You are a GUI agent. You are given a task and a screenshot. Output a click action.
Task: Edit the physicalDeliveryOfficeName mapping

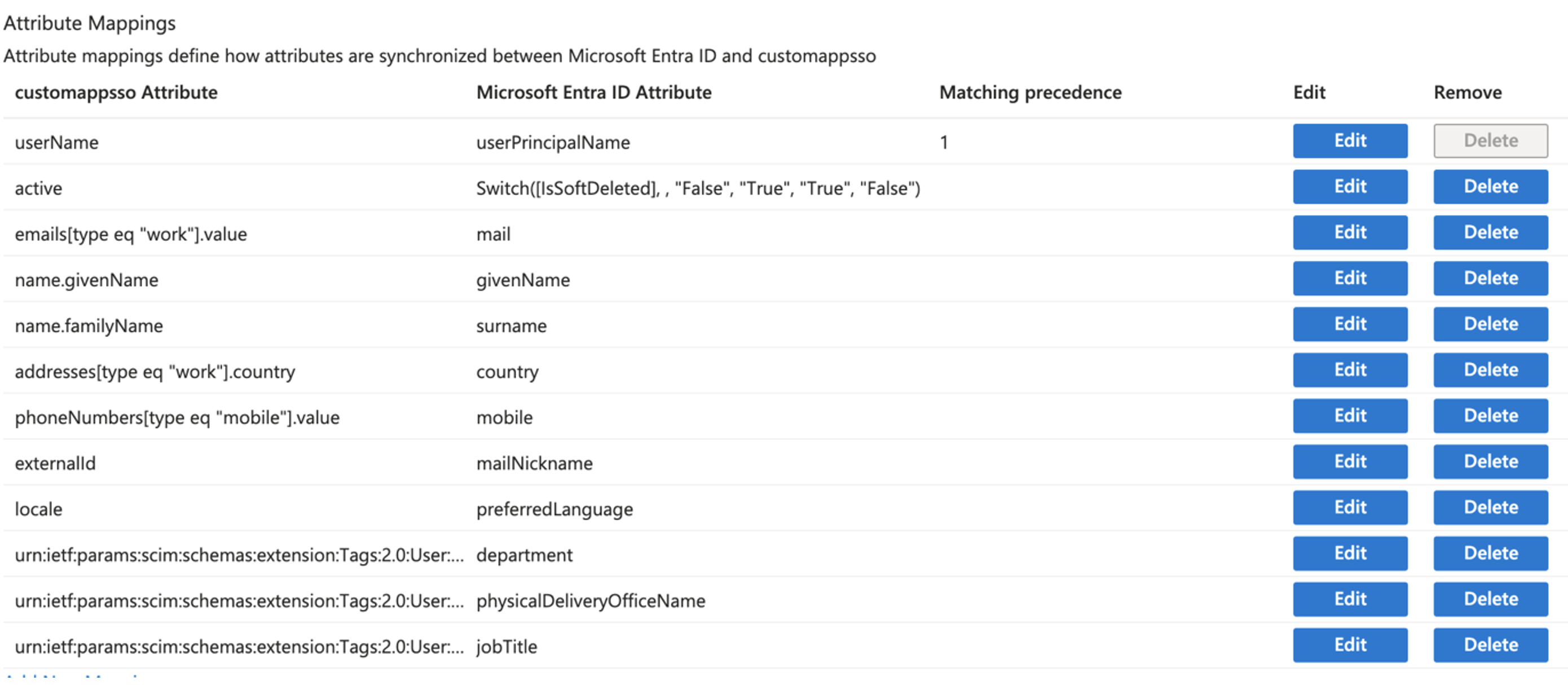click(x=1350, y=599)
